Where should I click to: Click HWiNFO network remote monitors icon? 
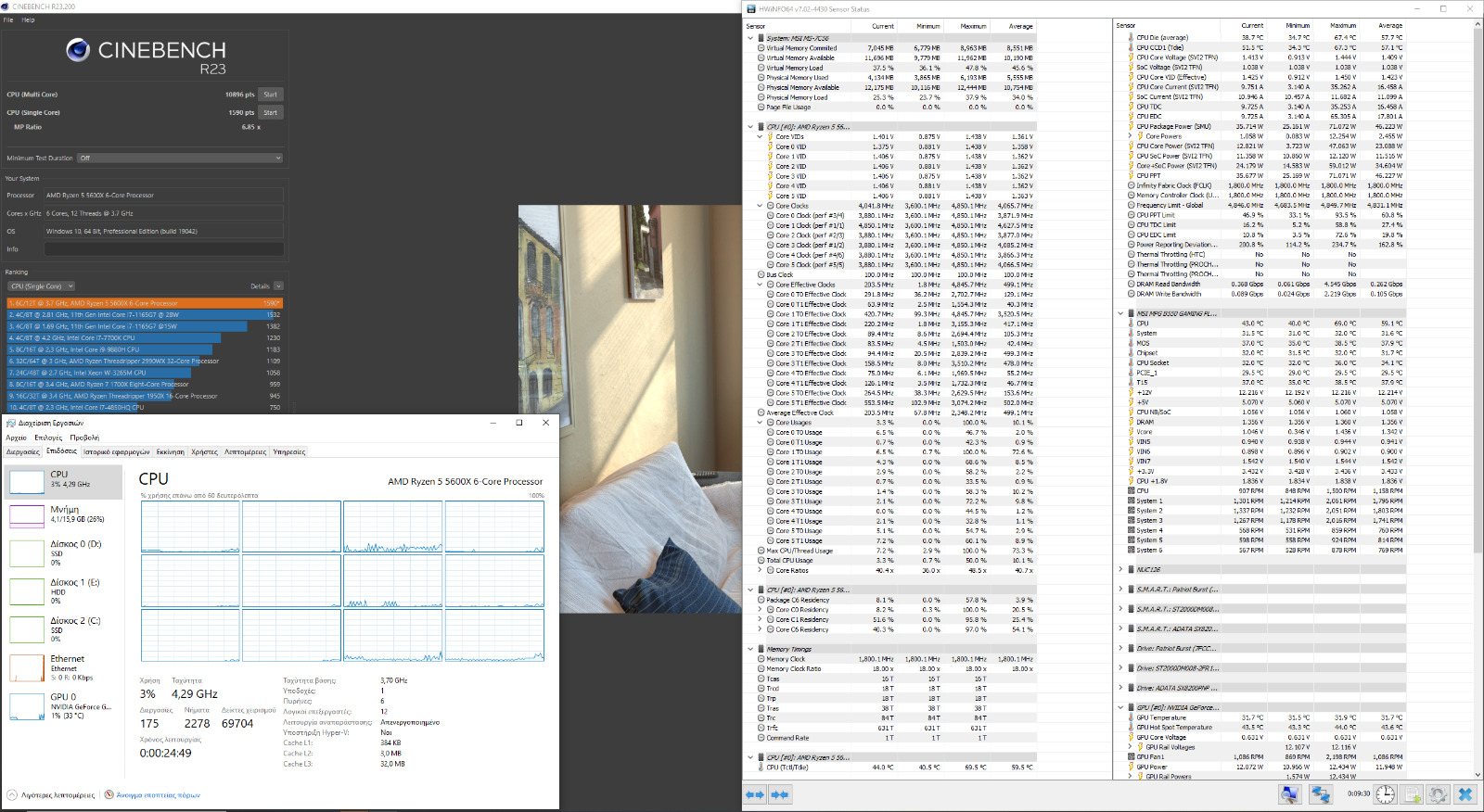point(1321,794)
